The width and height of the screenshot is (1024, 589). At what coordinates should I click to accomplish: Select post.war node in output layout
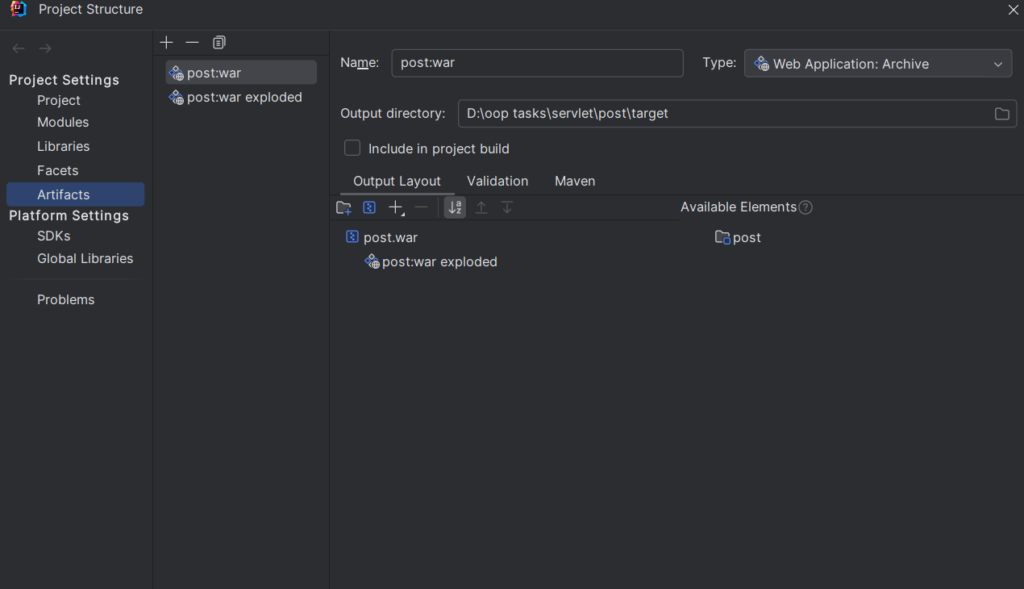[x=390, y=238]
